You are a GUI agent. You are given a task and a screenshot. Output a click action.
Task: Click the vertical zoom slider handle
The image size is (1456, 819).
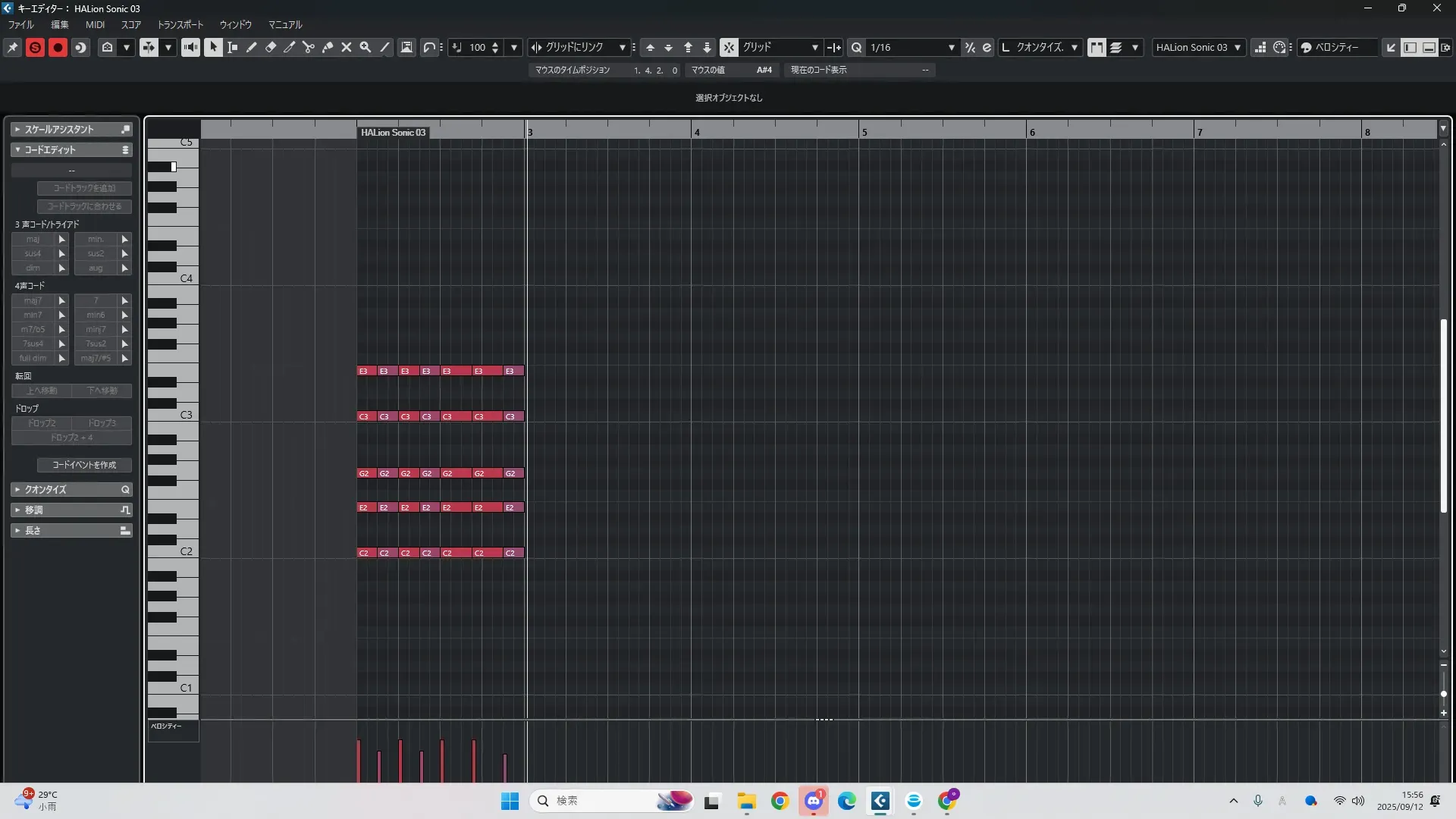pos(1443,694)
